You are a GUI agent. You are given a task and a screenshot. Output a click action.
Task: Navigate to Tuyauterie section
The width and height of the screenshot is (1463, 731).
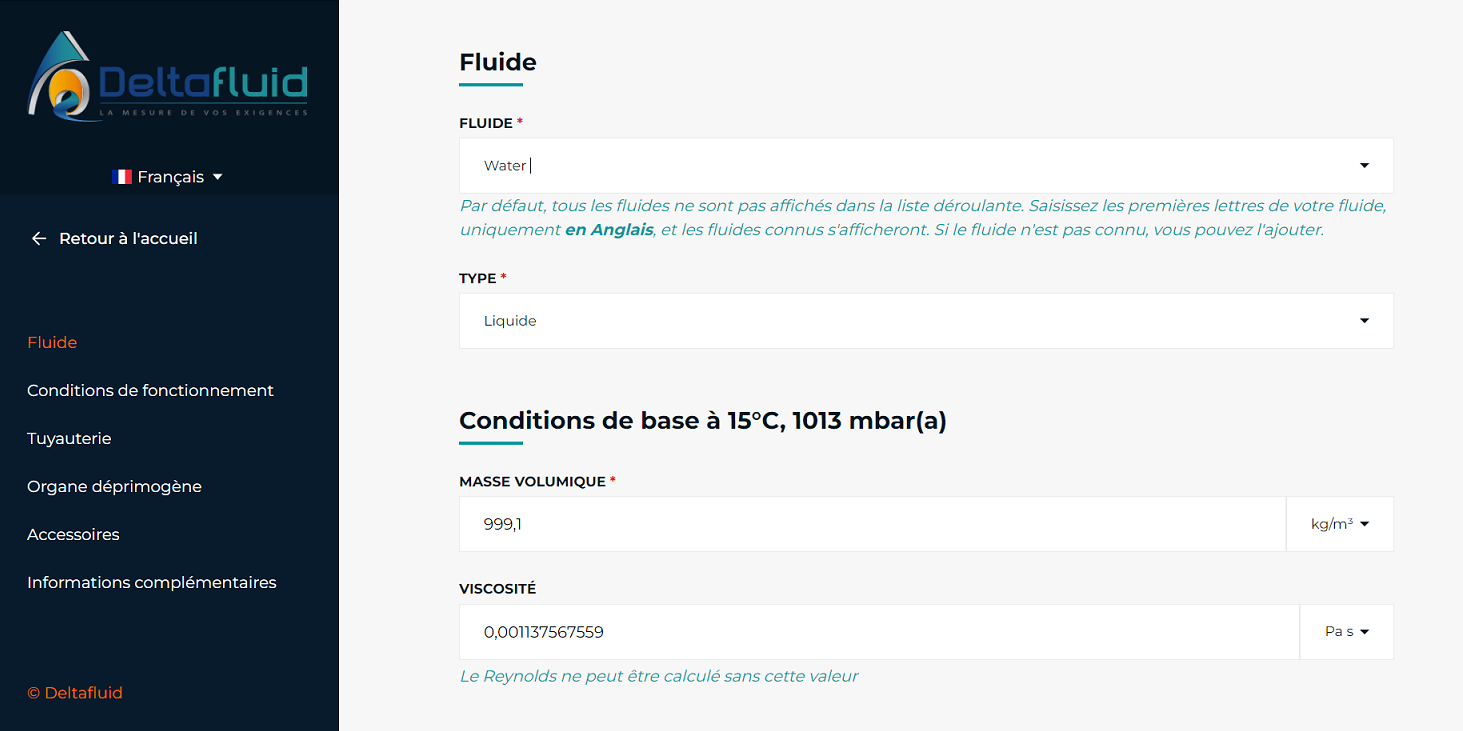(x=69, y=438)
